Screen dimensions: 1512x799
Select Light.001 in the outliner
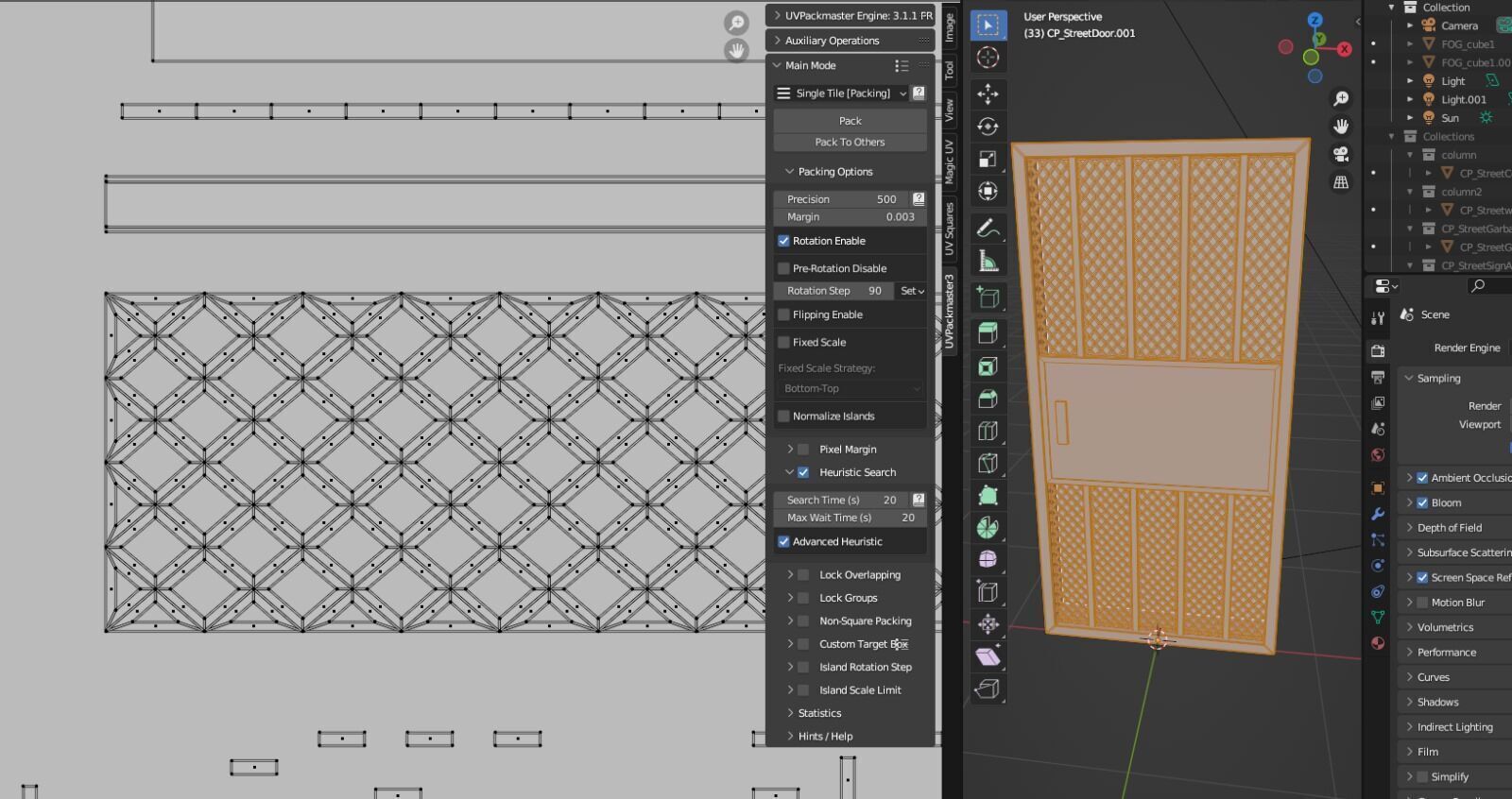tap(1463, 99)
